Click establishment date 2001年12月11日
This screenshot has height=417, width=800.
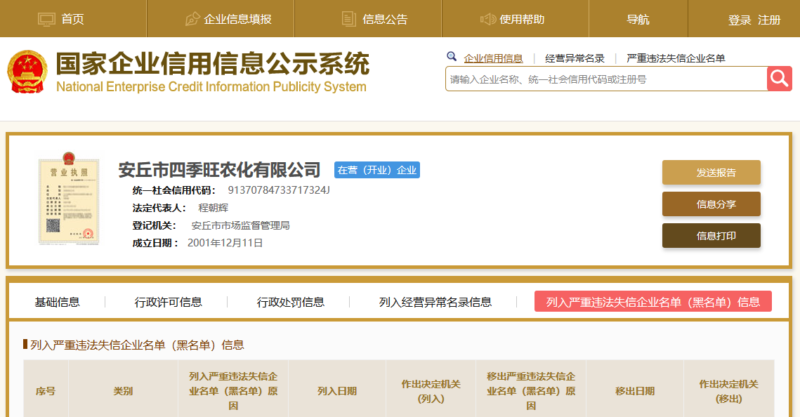225,243
